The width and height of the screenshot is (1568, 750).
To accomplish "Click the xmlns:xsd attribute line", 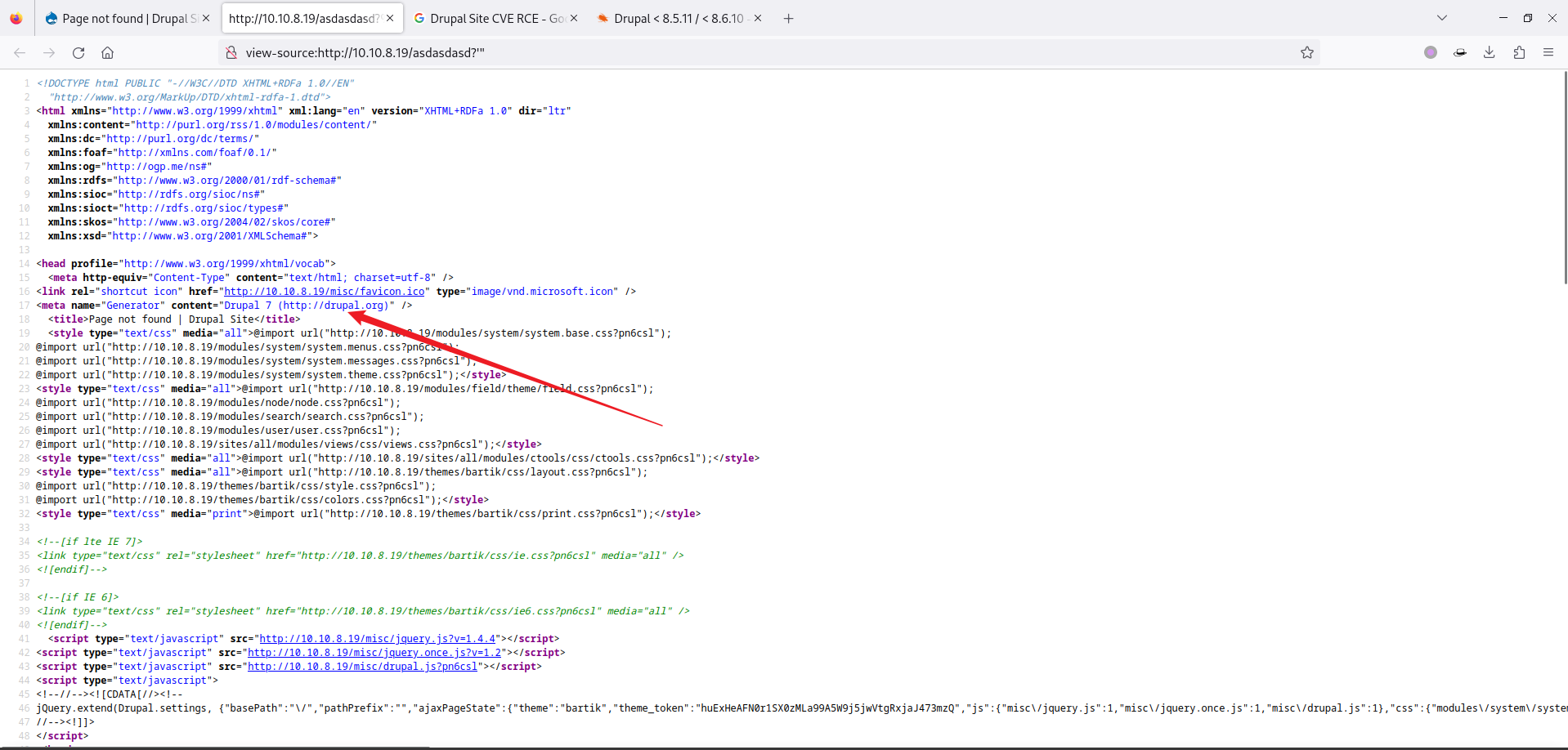I will 182,236.
